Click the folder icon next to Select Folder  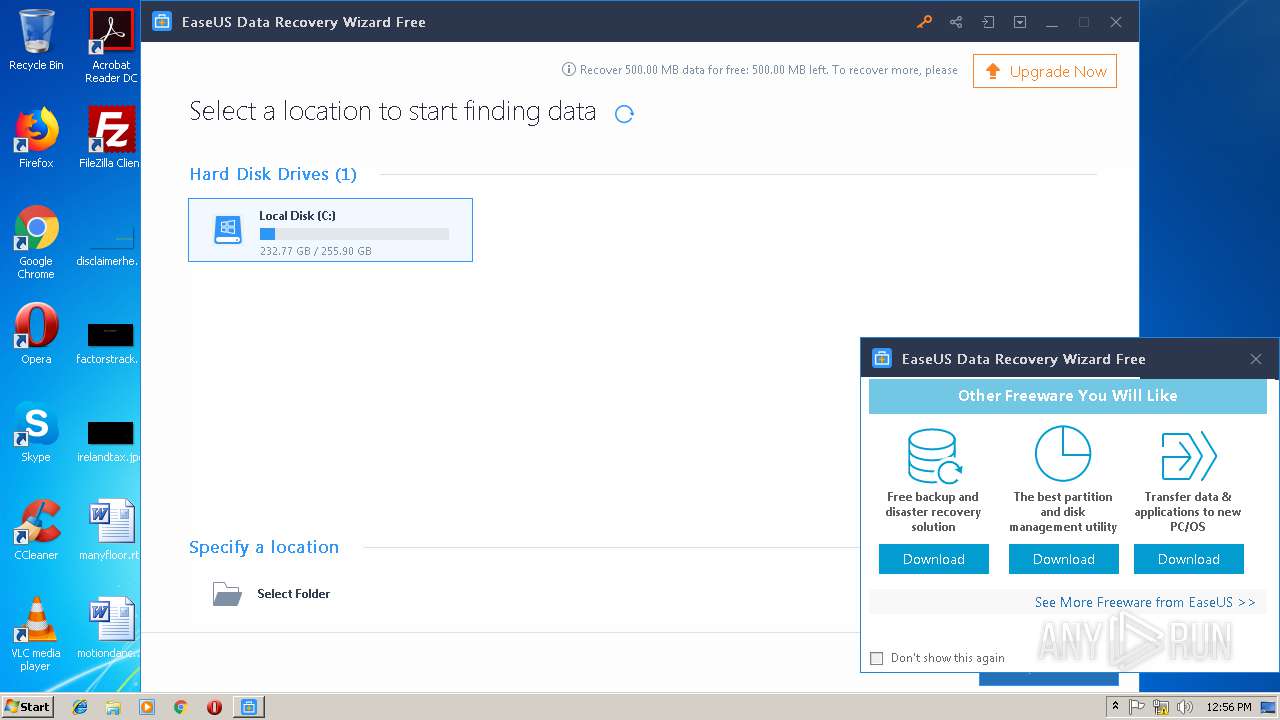(227, 594)
